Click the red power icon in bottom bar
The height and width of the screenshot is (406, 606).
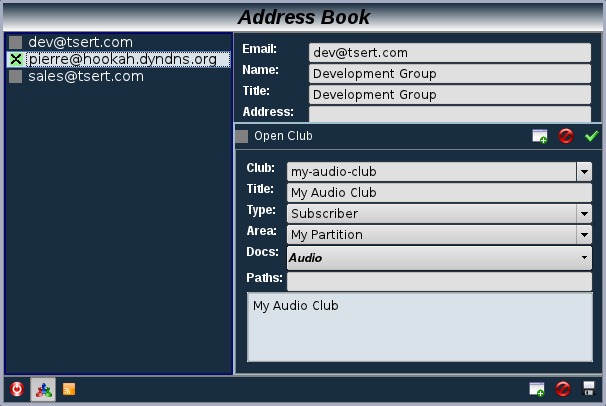(x=17, y=389)
